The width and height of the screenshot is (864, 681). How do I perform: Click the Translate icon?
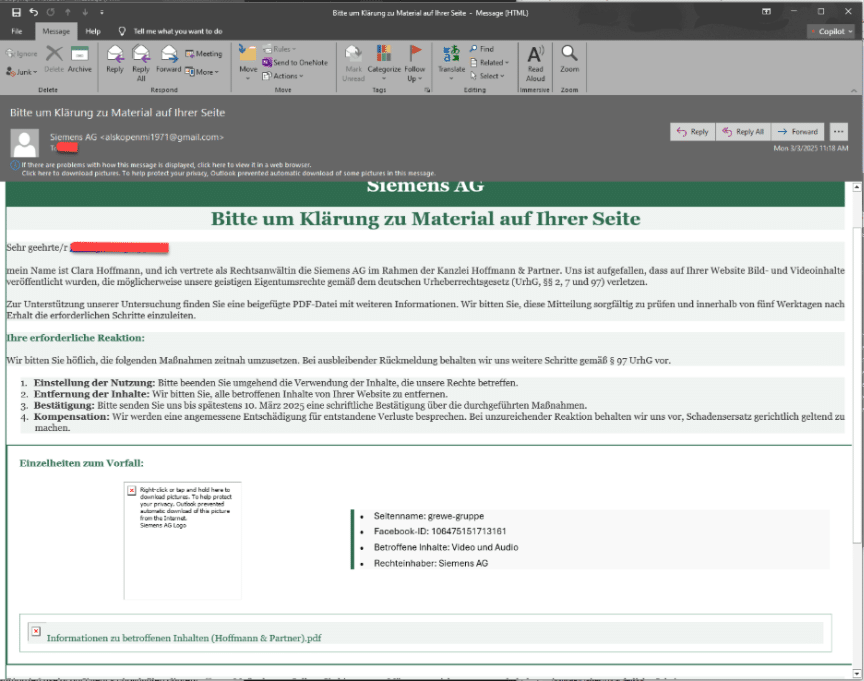click(451, 63)
